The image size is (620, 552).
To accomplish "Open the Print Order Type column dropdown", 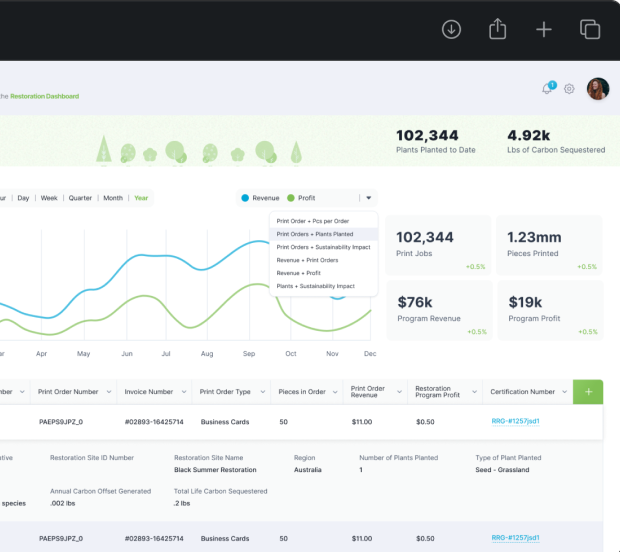I will click(x=263, y=392).
